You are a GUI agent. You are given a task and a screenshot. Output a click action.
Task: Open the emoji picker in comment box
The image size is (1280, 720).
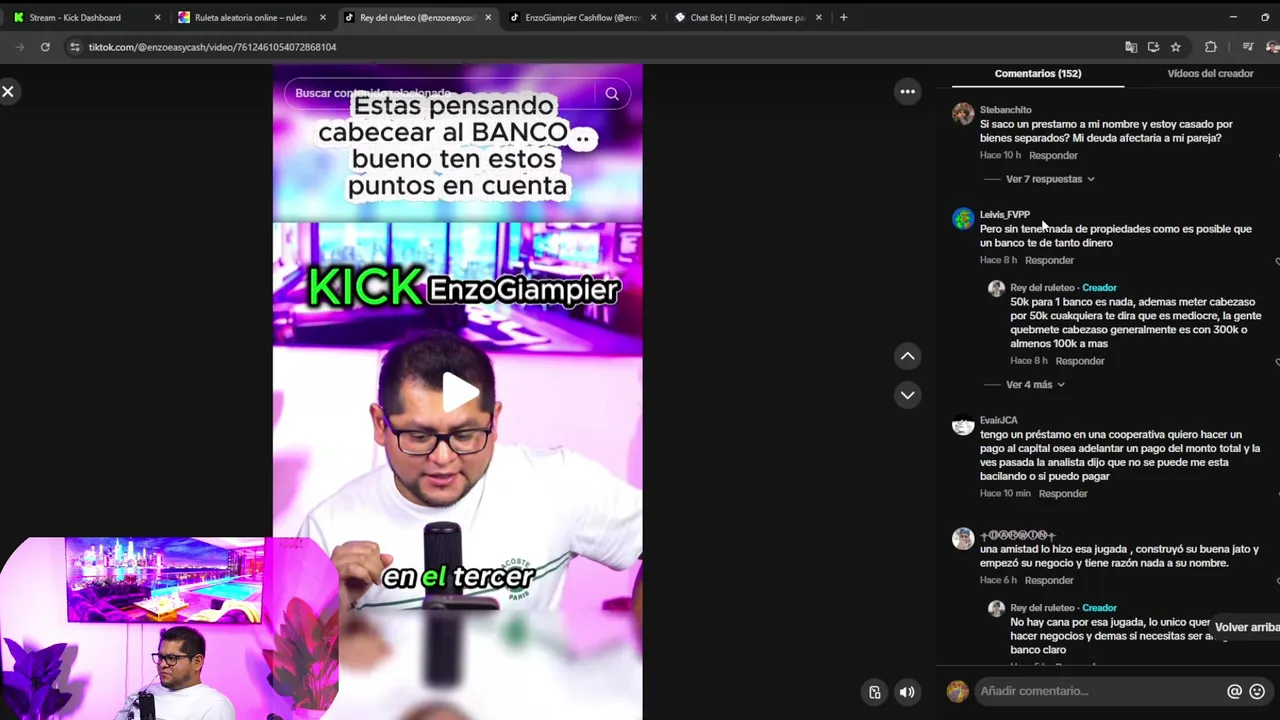1257,691
